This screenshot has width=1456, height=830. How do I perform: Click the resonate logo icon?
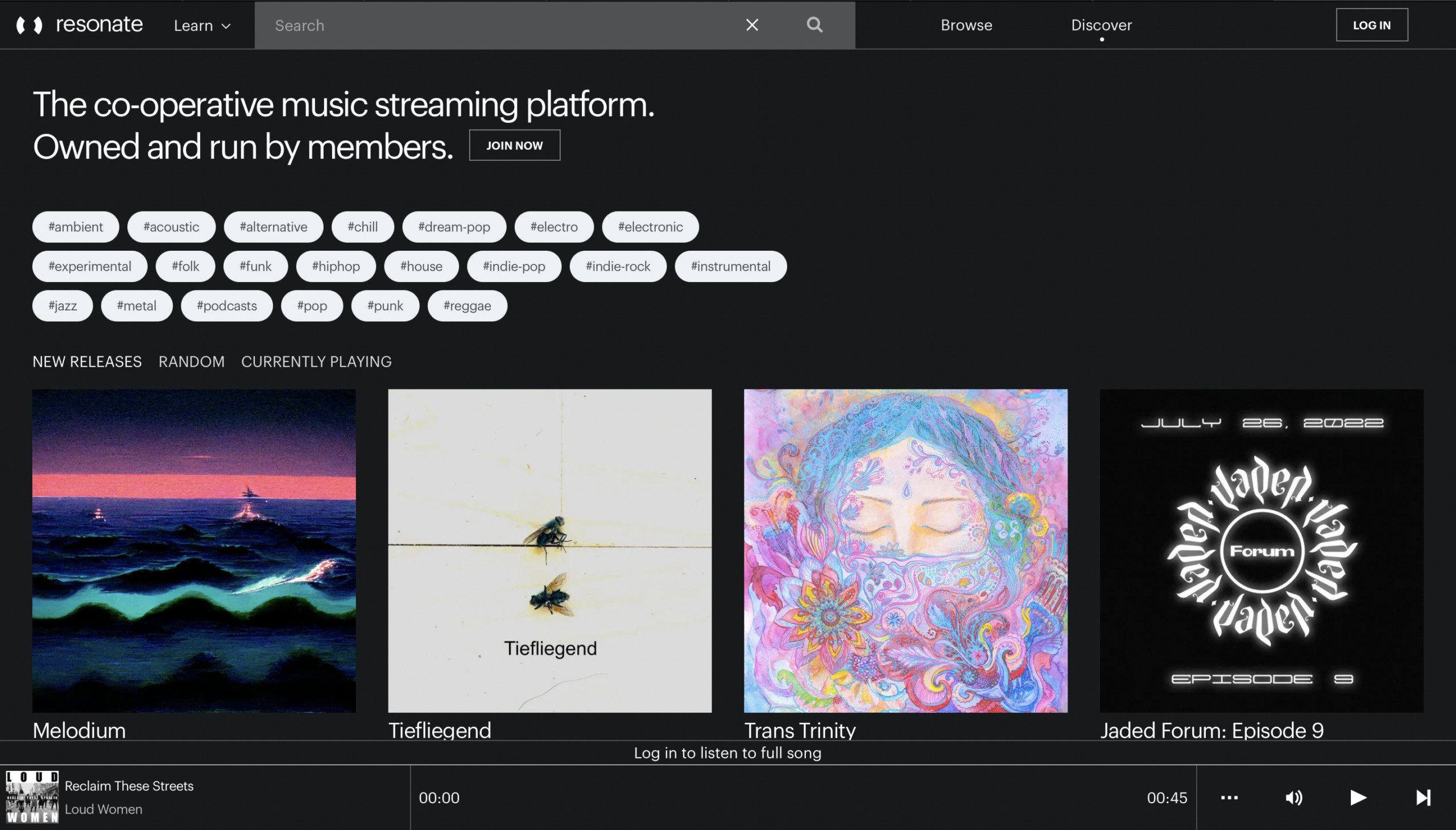click(29, 25)
